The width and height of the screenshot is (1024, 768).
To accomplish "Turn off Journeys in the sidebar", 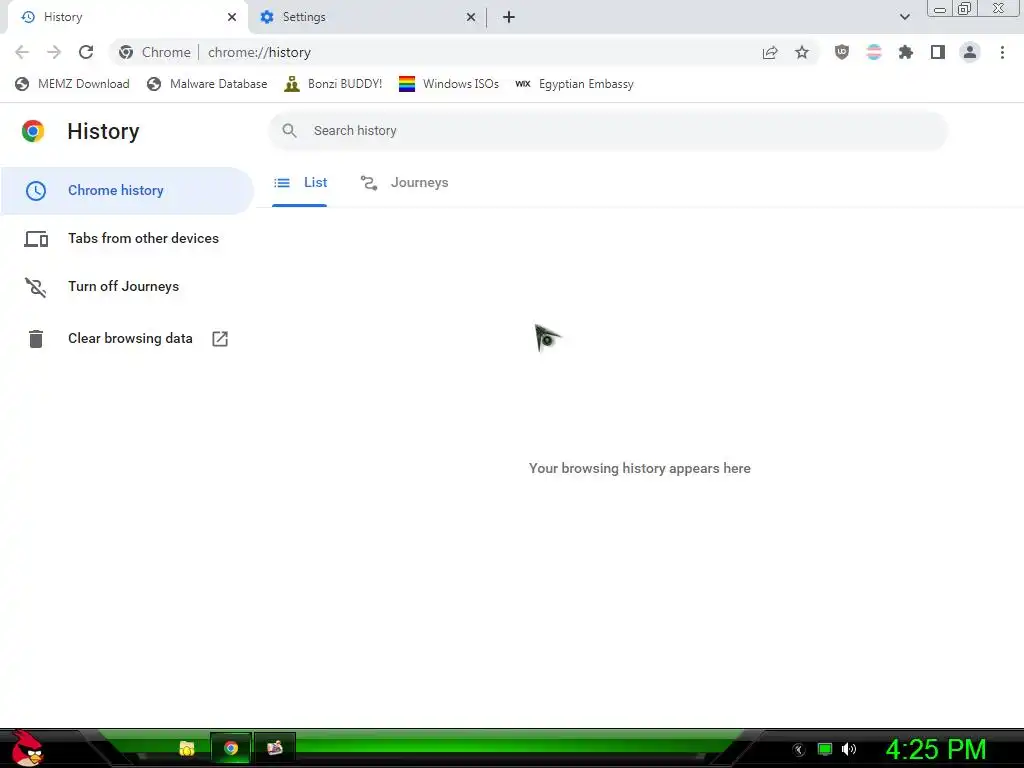I will pos(127,287).
